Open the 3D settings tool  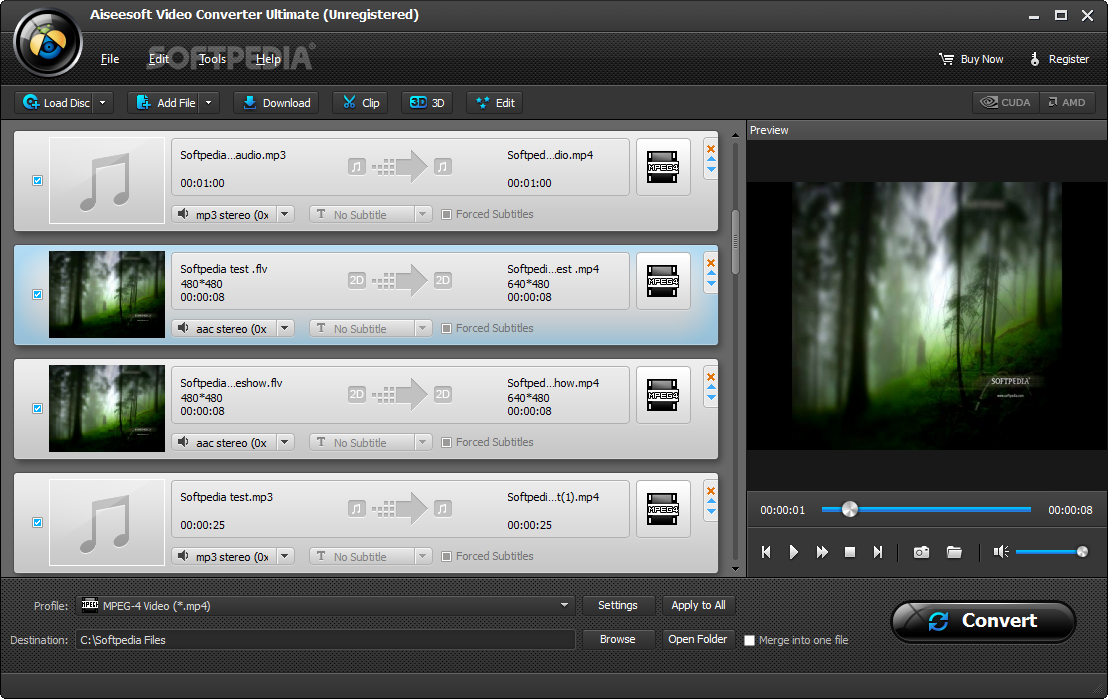click(x=427, y=103)
